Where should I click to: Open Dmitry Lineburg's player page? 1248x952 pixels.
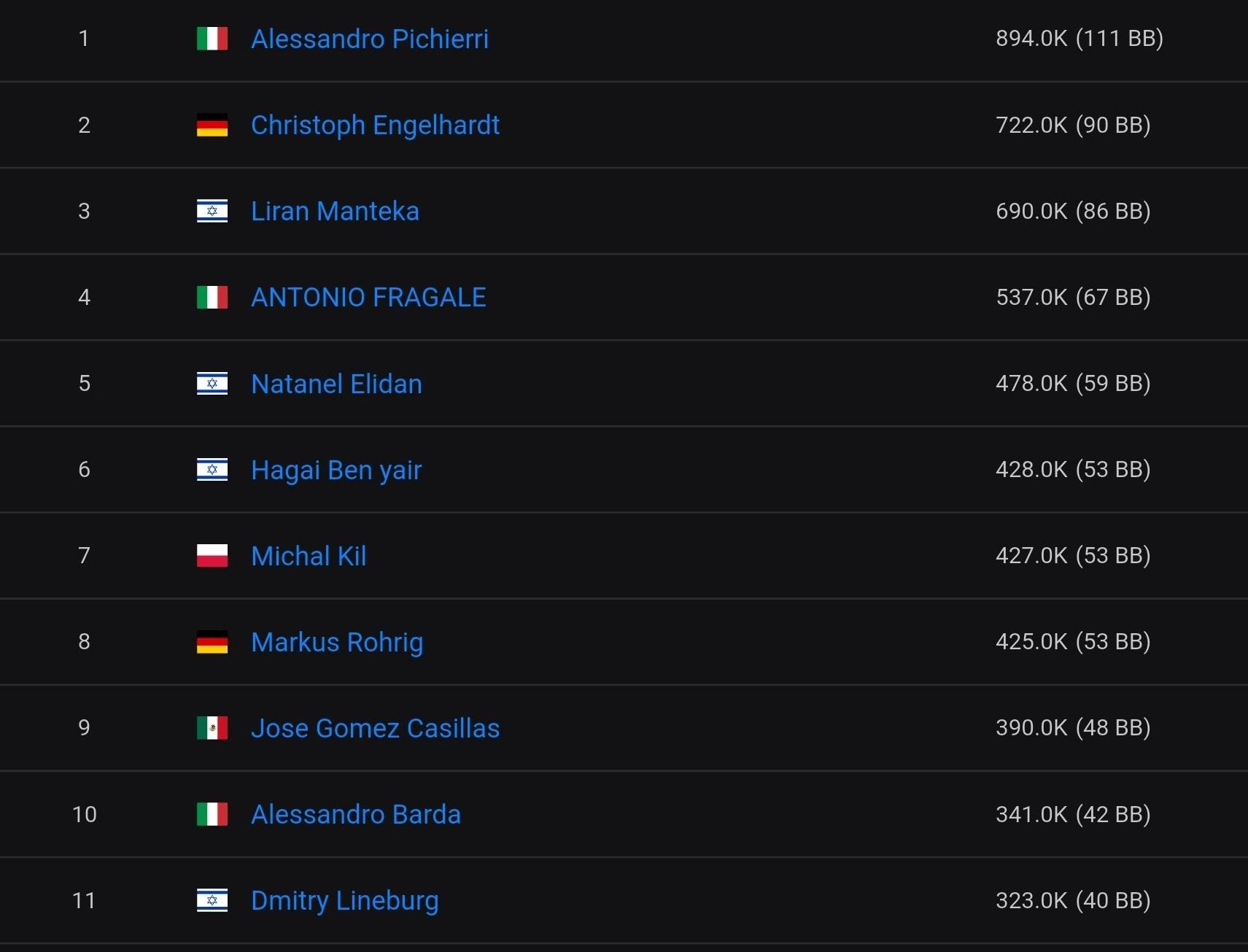click(x=344, y=900)
